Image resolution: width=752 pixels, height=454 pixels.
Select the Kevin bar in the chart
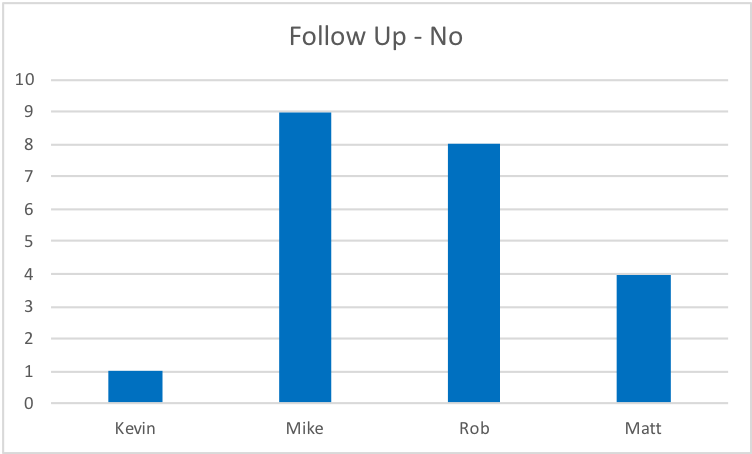tap(135, 387)
